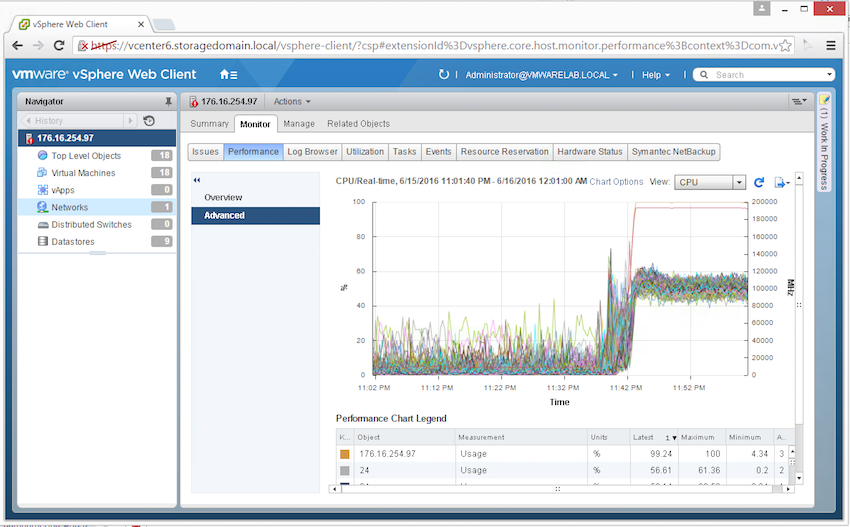Click the gray swatch for object 24
Image resolution: width=850 pixels, height=527 pixels.
345,471
